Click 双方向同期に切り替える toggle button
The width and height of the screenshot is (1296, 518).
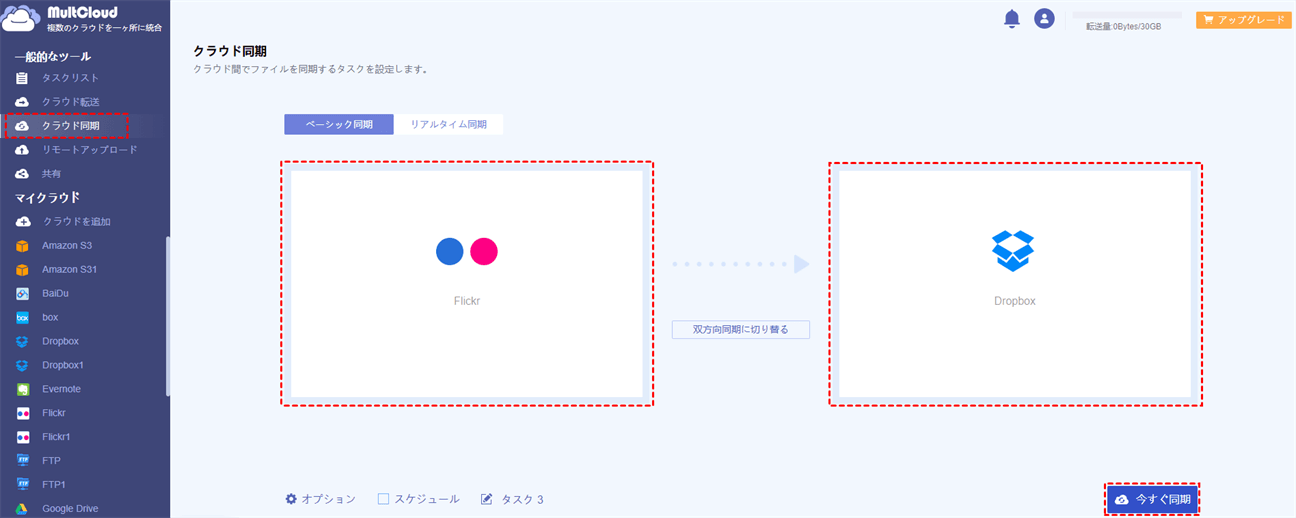740,329
